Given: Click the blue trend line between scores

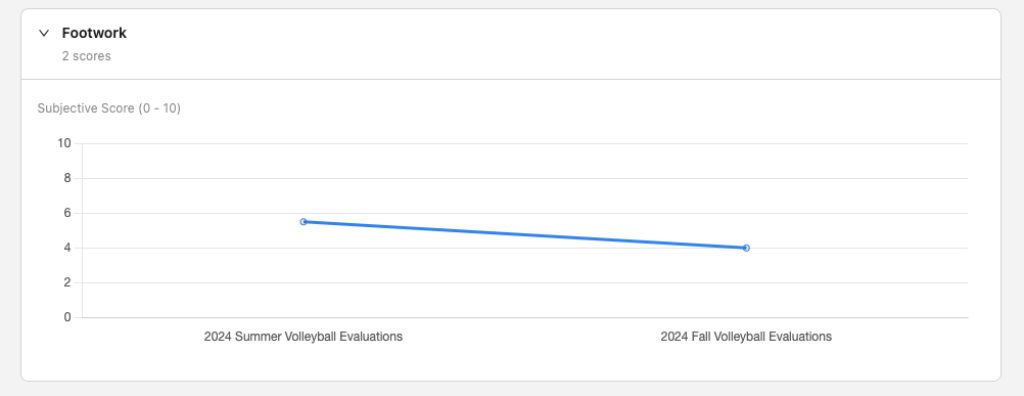Looking at the screenshot, I should [524, 235].
